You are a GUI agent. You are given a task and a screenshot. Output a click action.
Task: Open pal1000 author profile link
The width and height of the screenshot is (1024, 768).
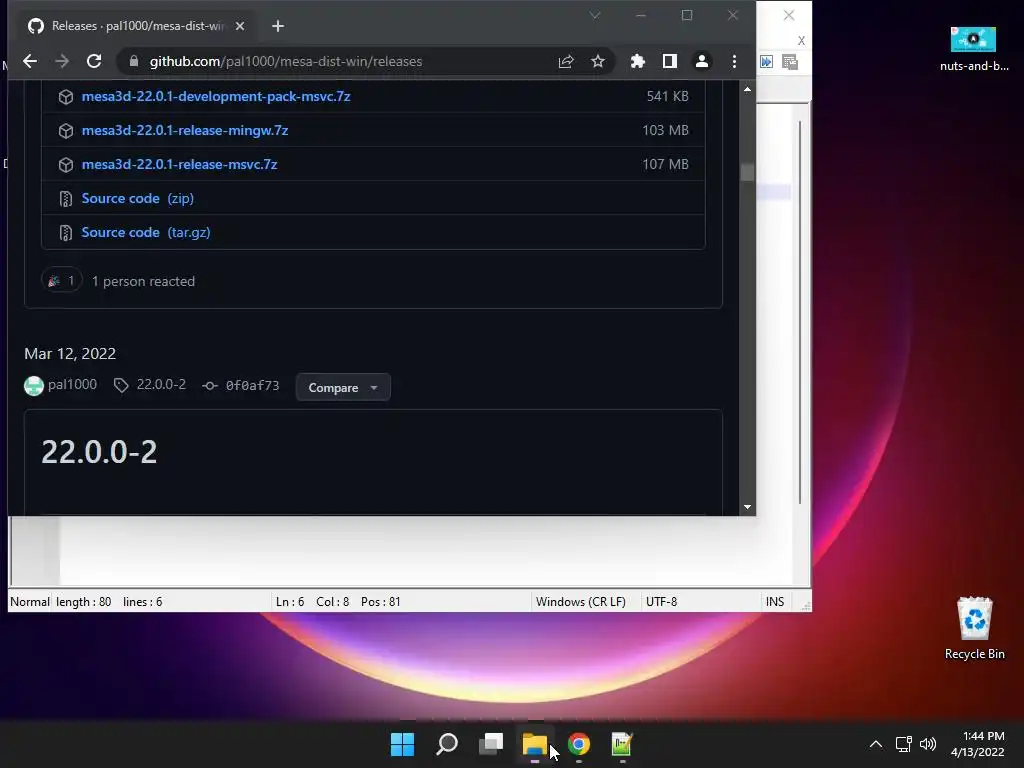(x=72, y=385)
